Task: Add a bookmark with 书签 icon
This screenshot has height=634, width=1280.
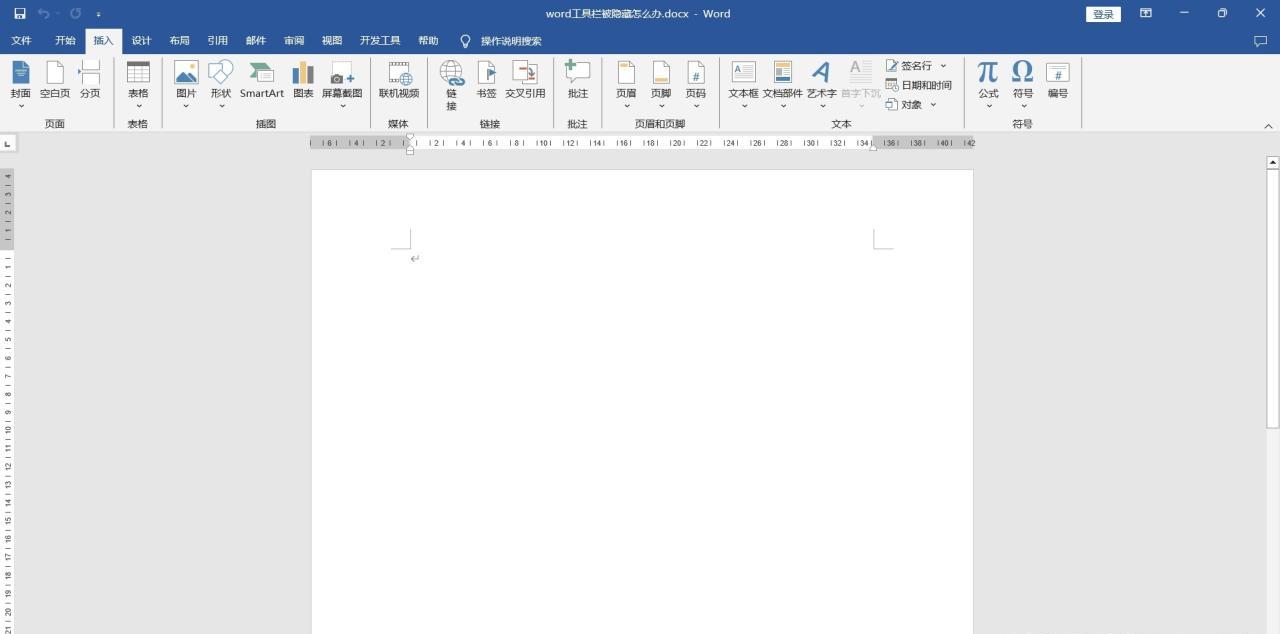Action: tap(486, 80)
